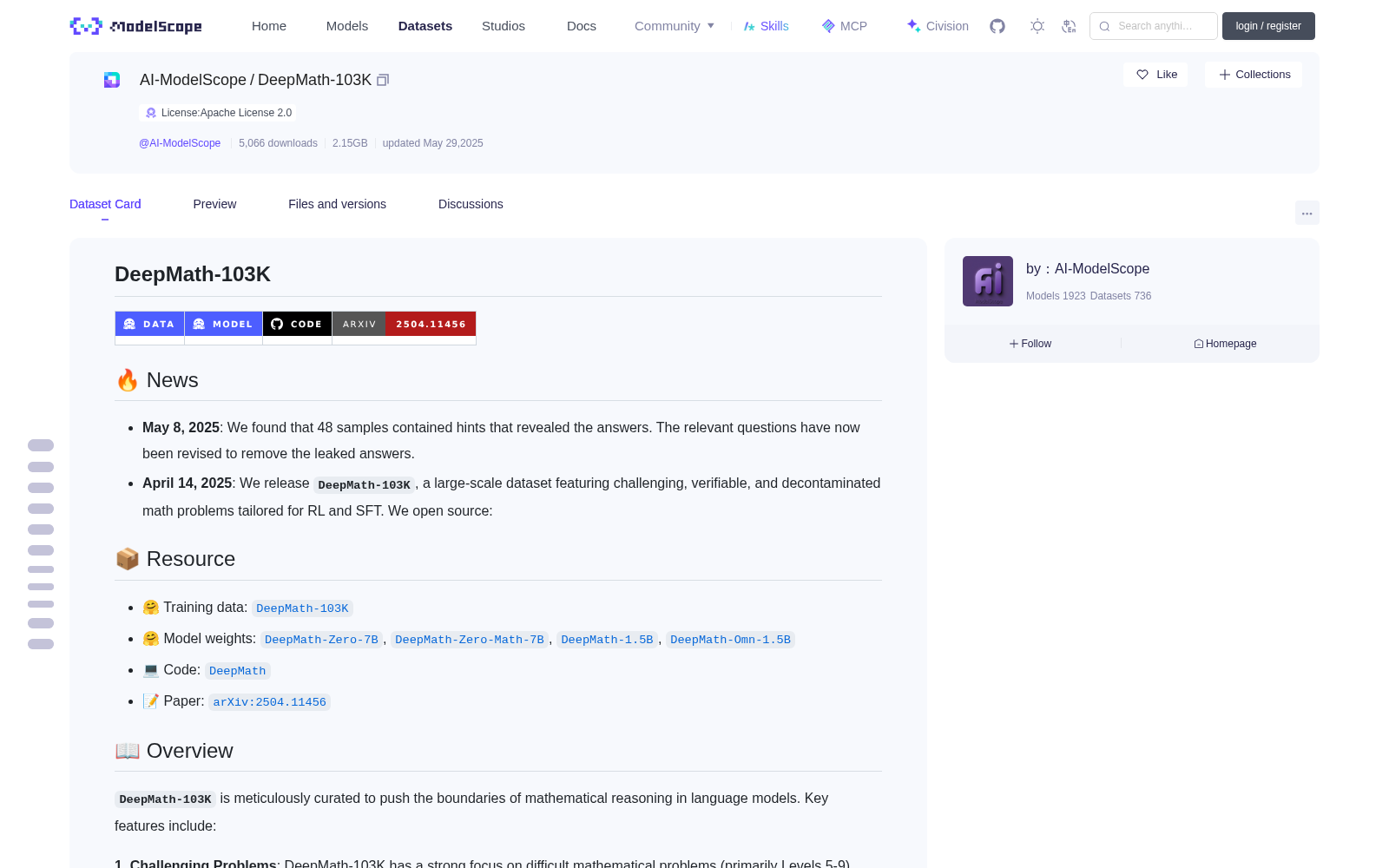Open the DeepMath-Zero-7B model link
1389x868 pixels.
point(321,640)
